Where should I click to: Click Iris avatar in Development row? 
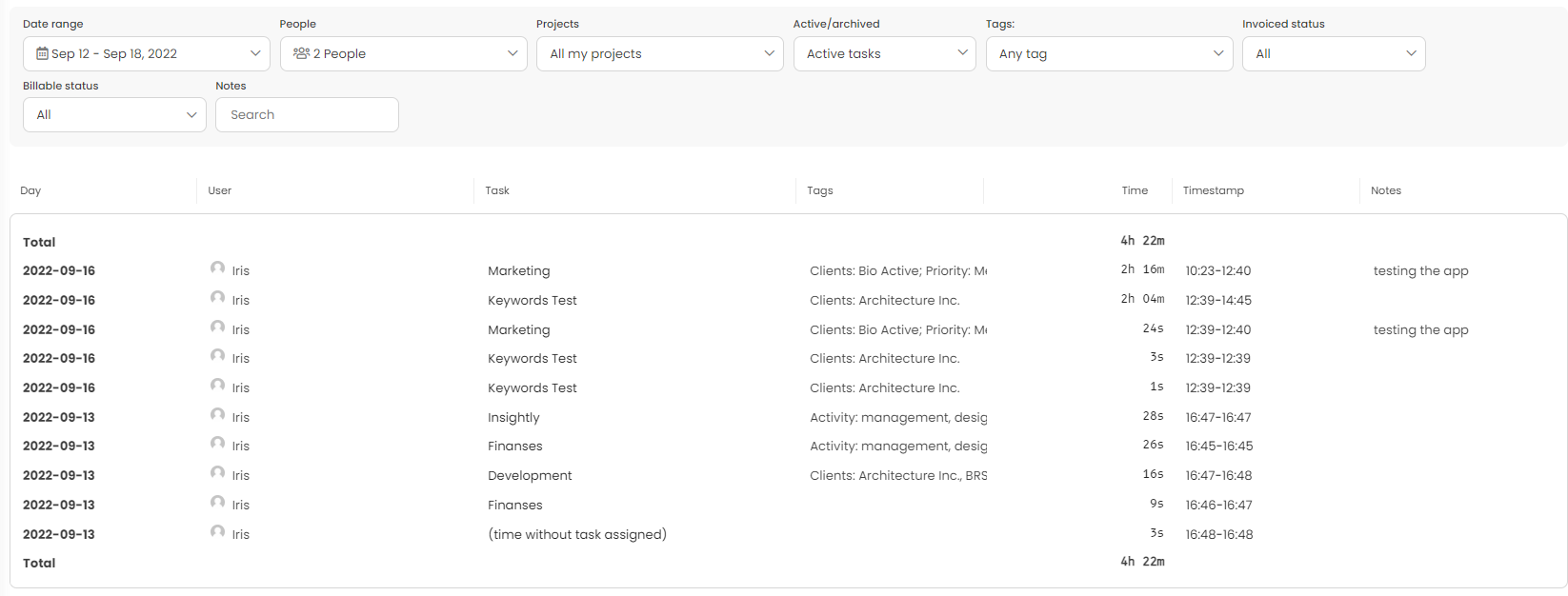[218, 474]
